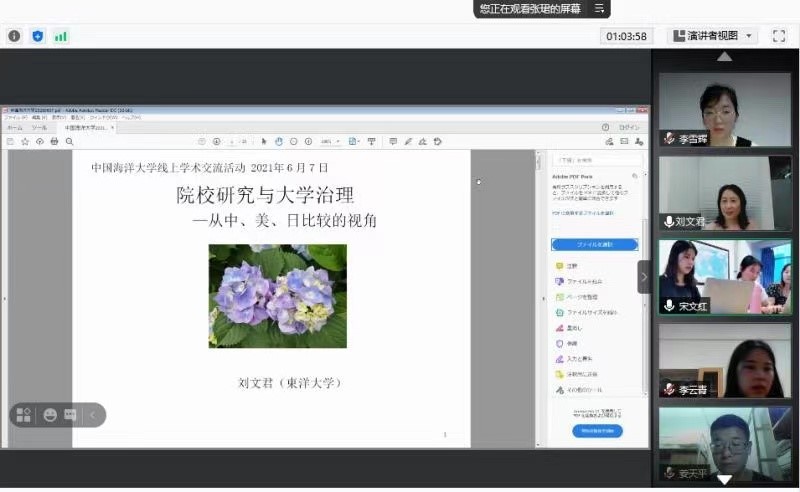
Task: Click the meeting info icon
Action: pos(14,36)
